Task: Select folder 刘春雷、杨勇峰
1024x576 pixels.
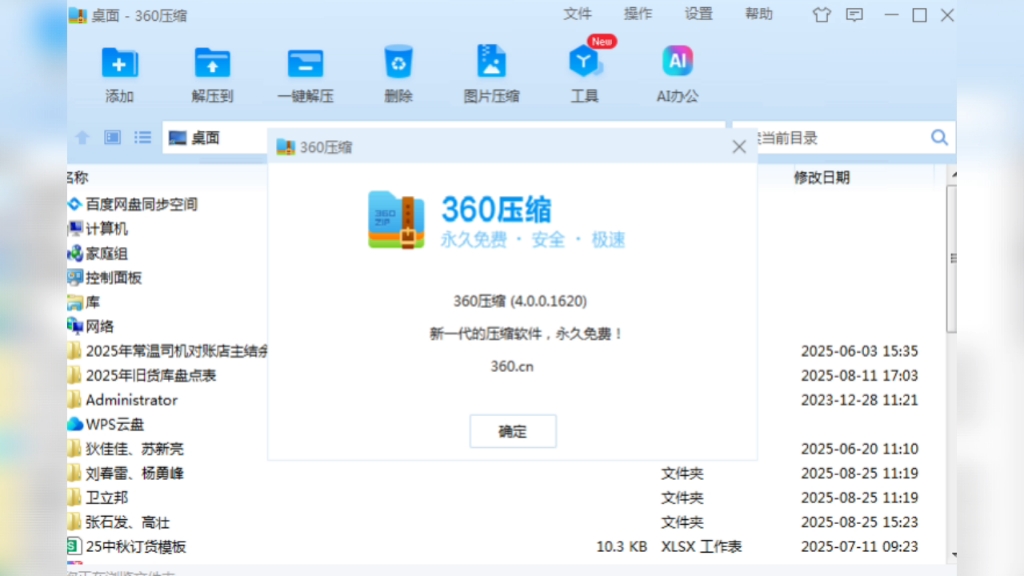Action: point(135,473)
